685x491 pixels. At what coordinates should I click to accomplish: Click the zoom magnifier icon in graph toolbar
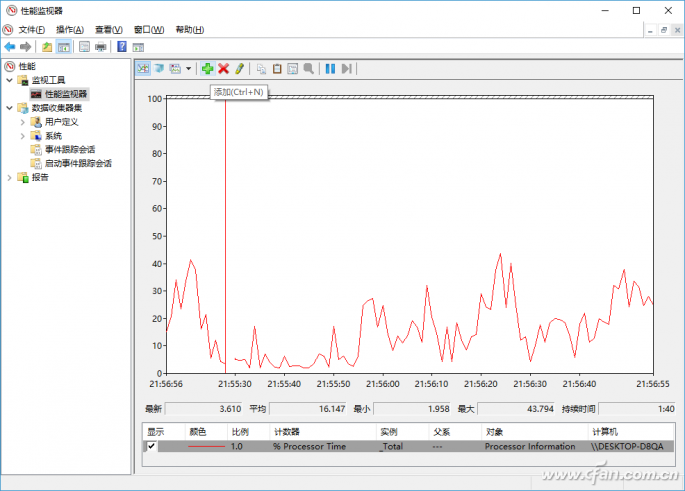[309, 68]
